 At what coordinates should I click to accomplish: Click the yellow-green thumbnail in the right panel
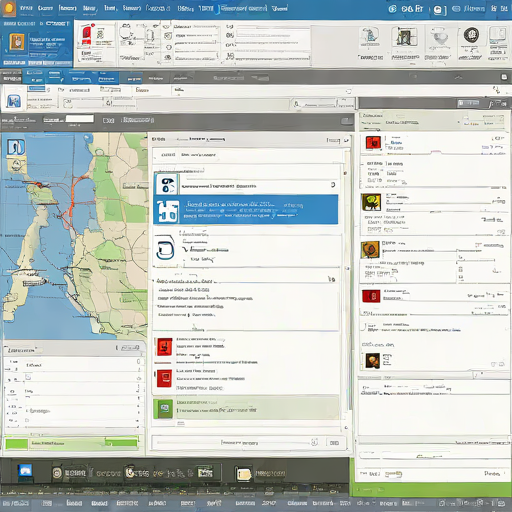click(371, 202)
